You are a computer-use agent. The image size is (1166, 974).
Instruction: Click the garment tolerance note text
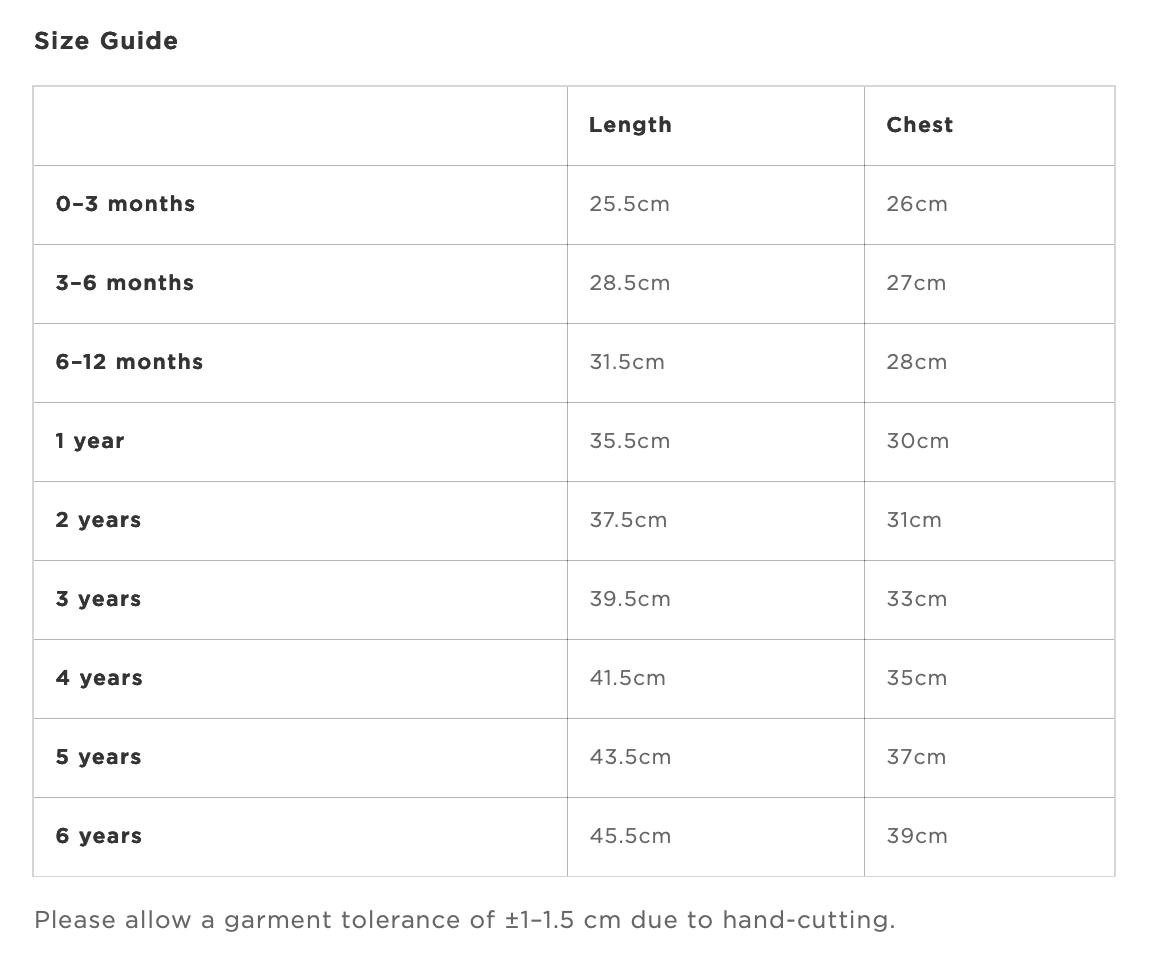coord(465,920)
